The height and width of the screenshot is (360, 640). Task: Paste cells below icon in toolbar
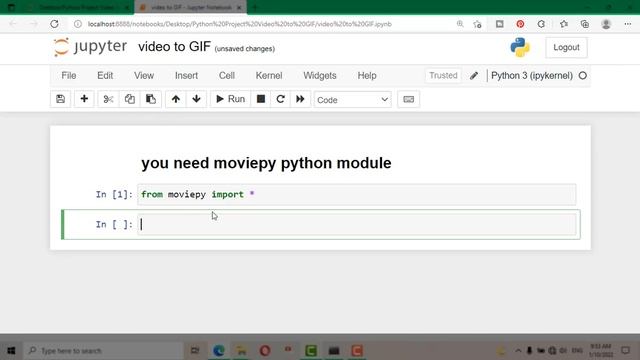pos(151,99)
